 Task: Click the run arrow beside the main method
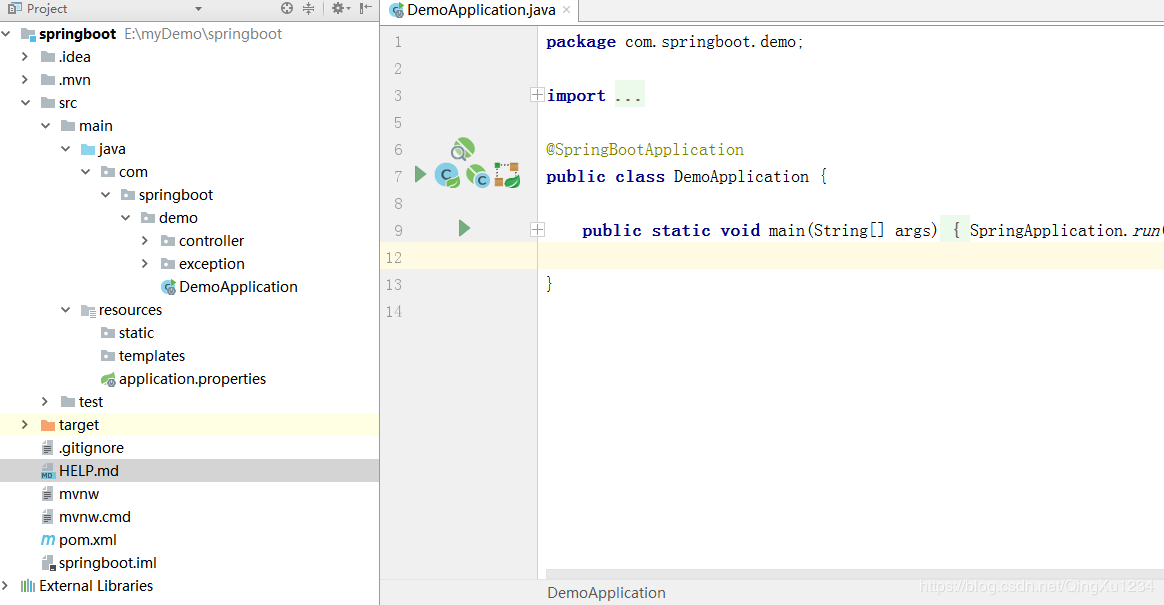(x=465, y=228)
